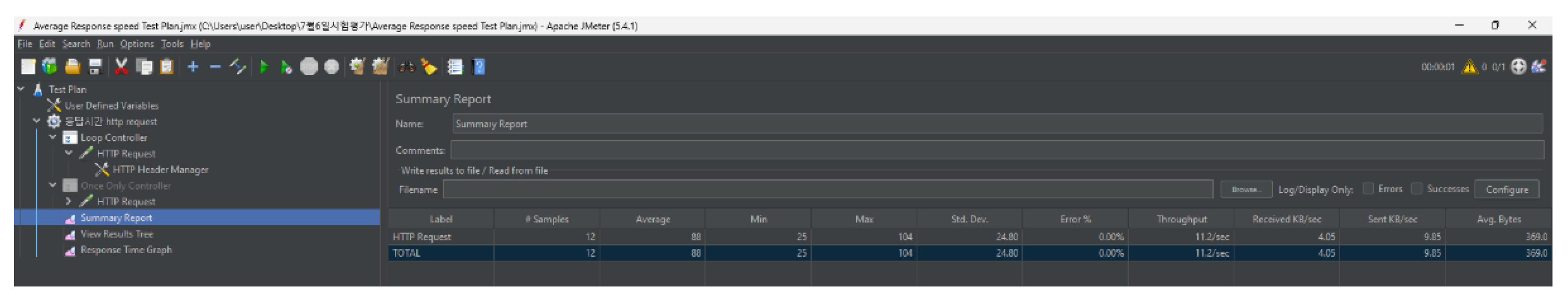Open the Help menu

point(200,44)
